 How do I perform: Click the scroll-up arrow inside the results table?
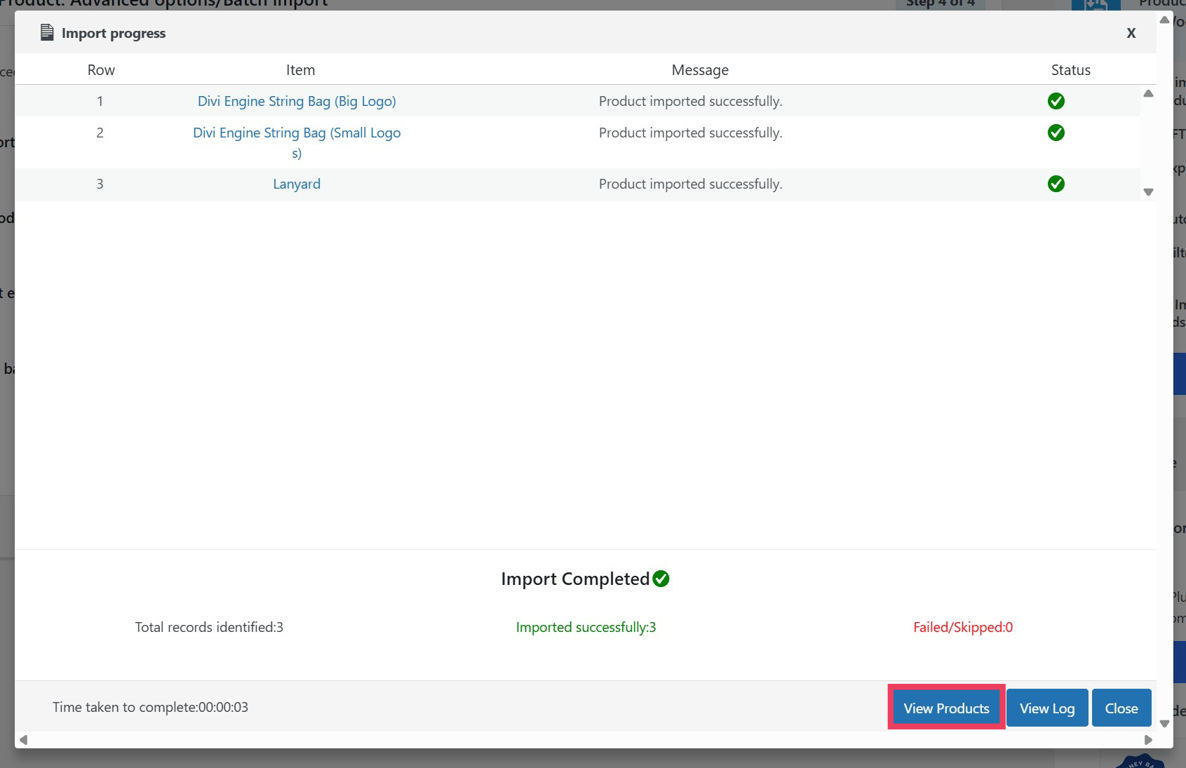(1148, 92)
